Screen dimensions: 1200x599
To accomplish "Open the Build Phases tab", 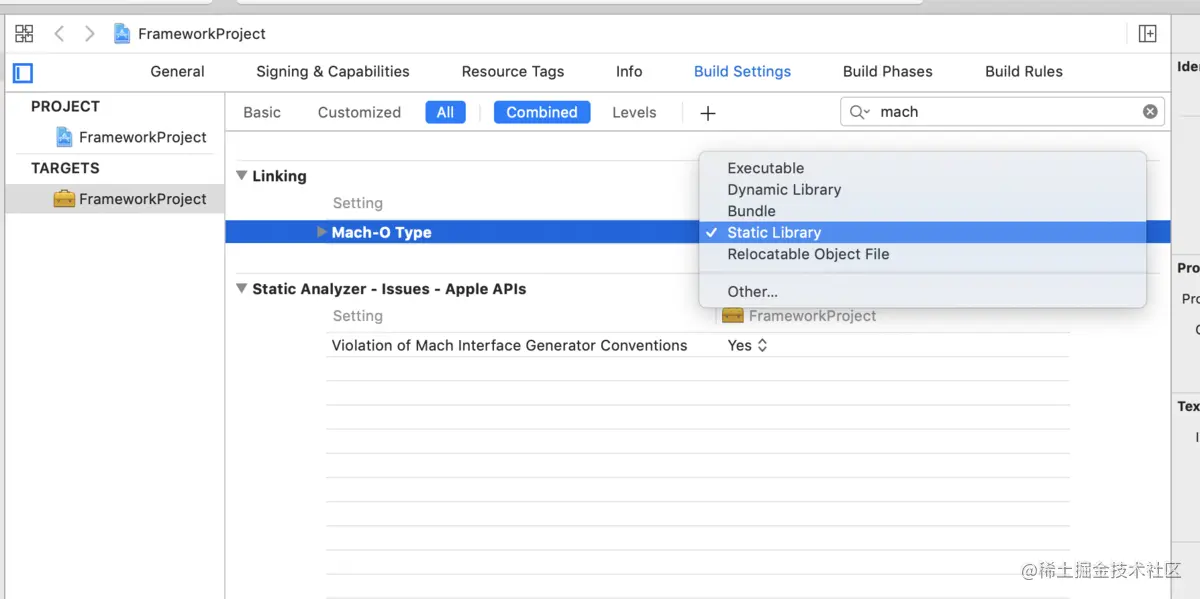I will point(888,72).
